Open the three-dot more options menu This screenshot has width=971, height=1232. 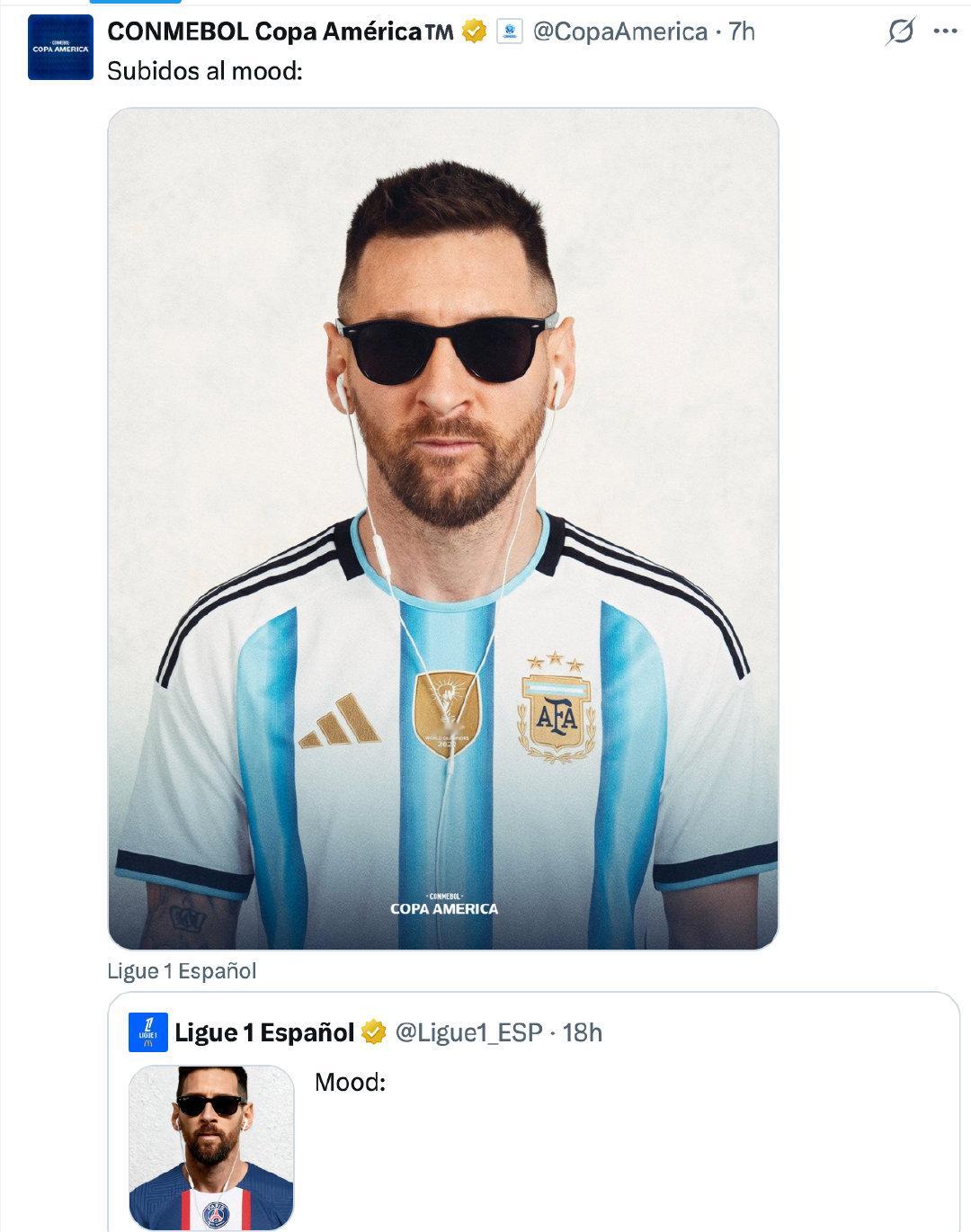click(x=945, y=31)
